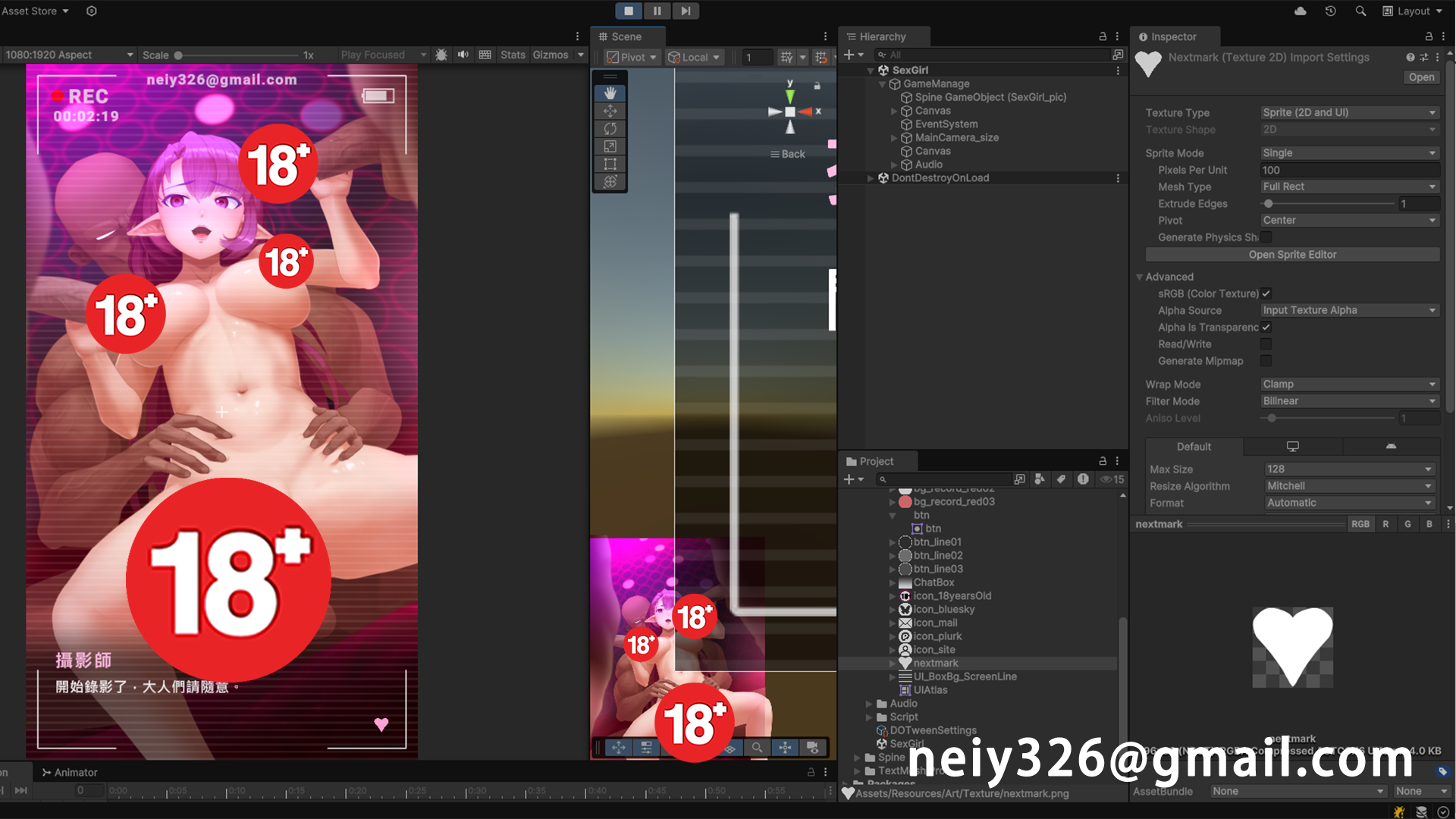Mute audio in Game view

click(463, 55)
